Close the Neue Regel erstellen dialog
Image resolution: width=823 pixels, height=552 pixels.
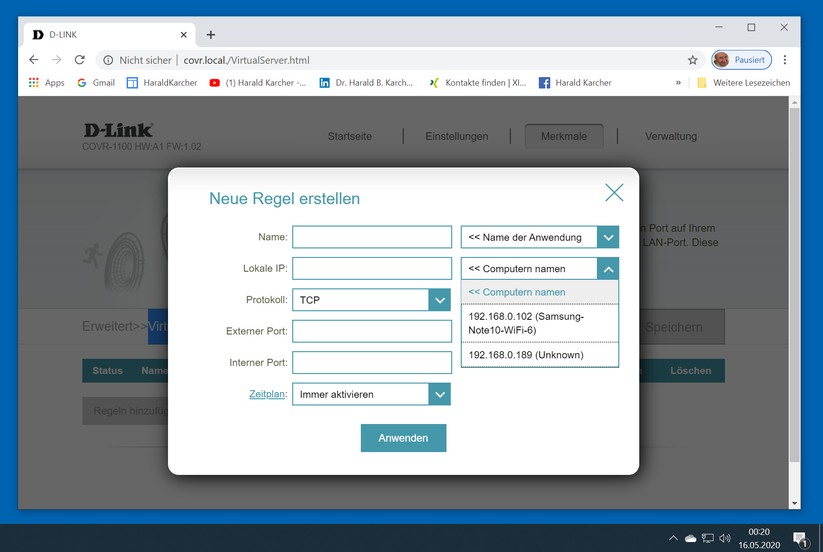[614, 193]
